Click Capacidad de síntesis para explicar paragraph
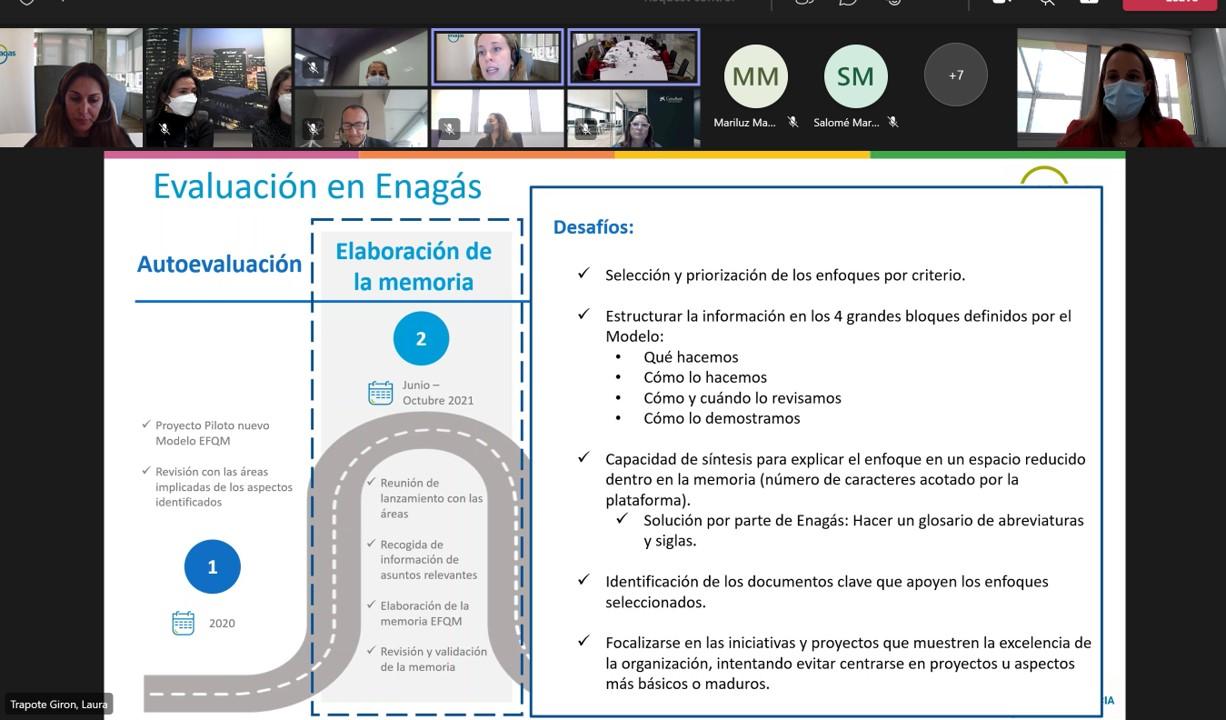This screenshot has width=1226, height=720. click(845, 479)
